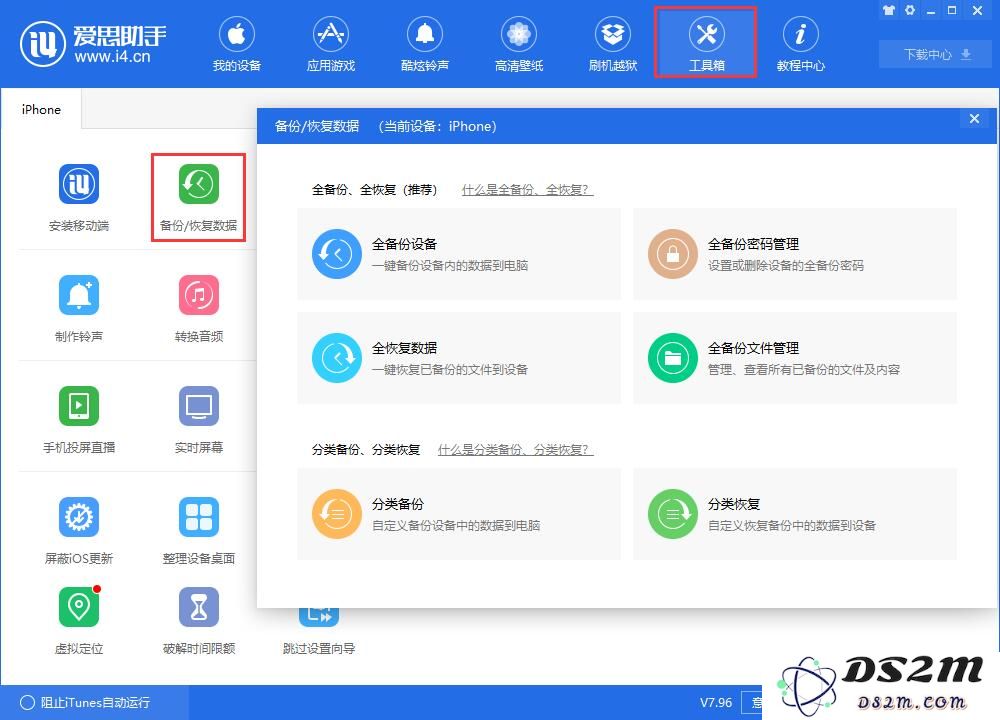The width and height of the screenshot is (1000, 720).
Task: Open 全备份文件管理 option
Action: (x=795, y=358)
